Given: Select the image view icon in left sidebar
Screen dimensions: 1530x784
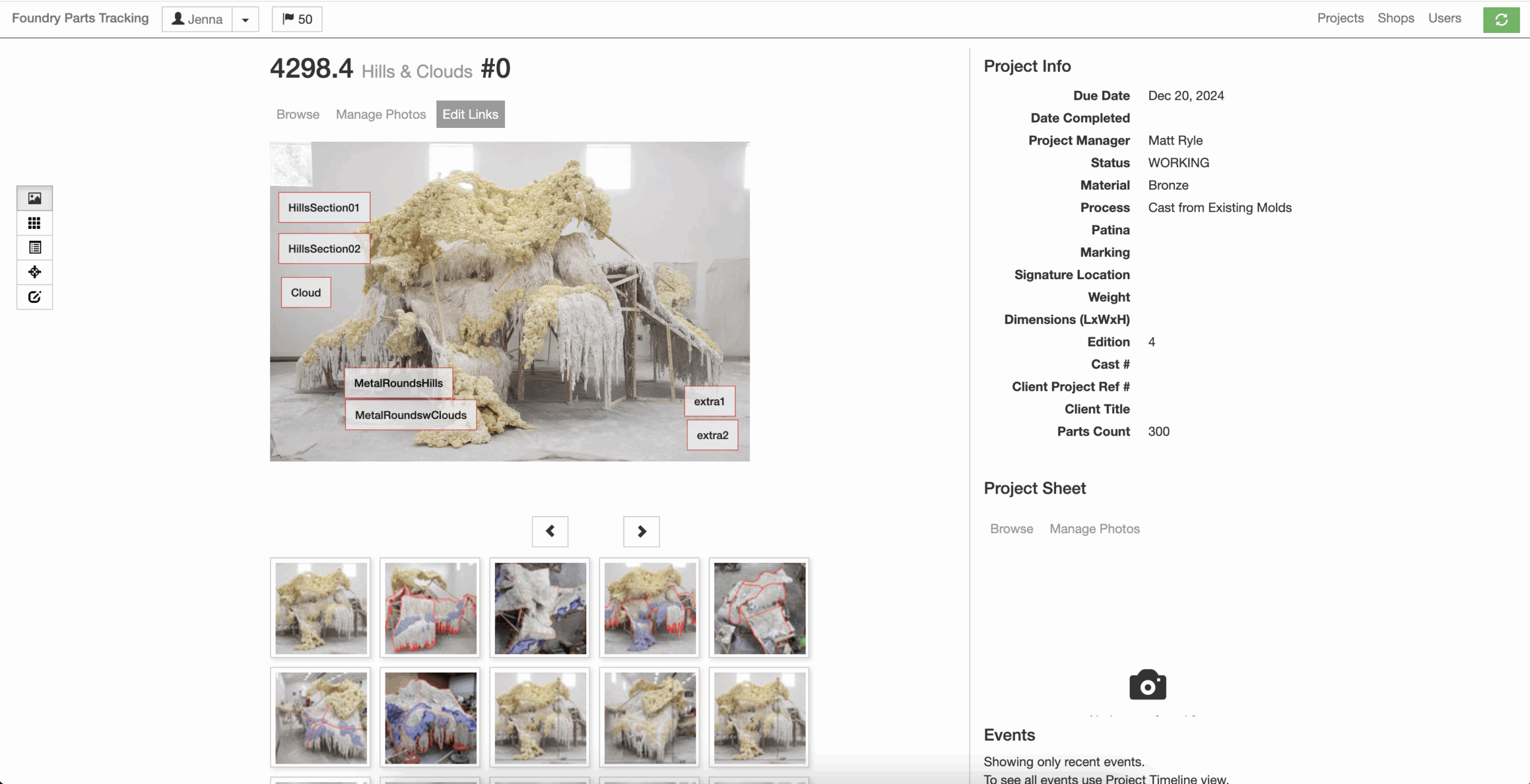Looking at the screenshot, I should point(35,198).
